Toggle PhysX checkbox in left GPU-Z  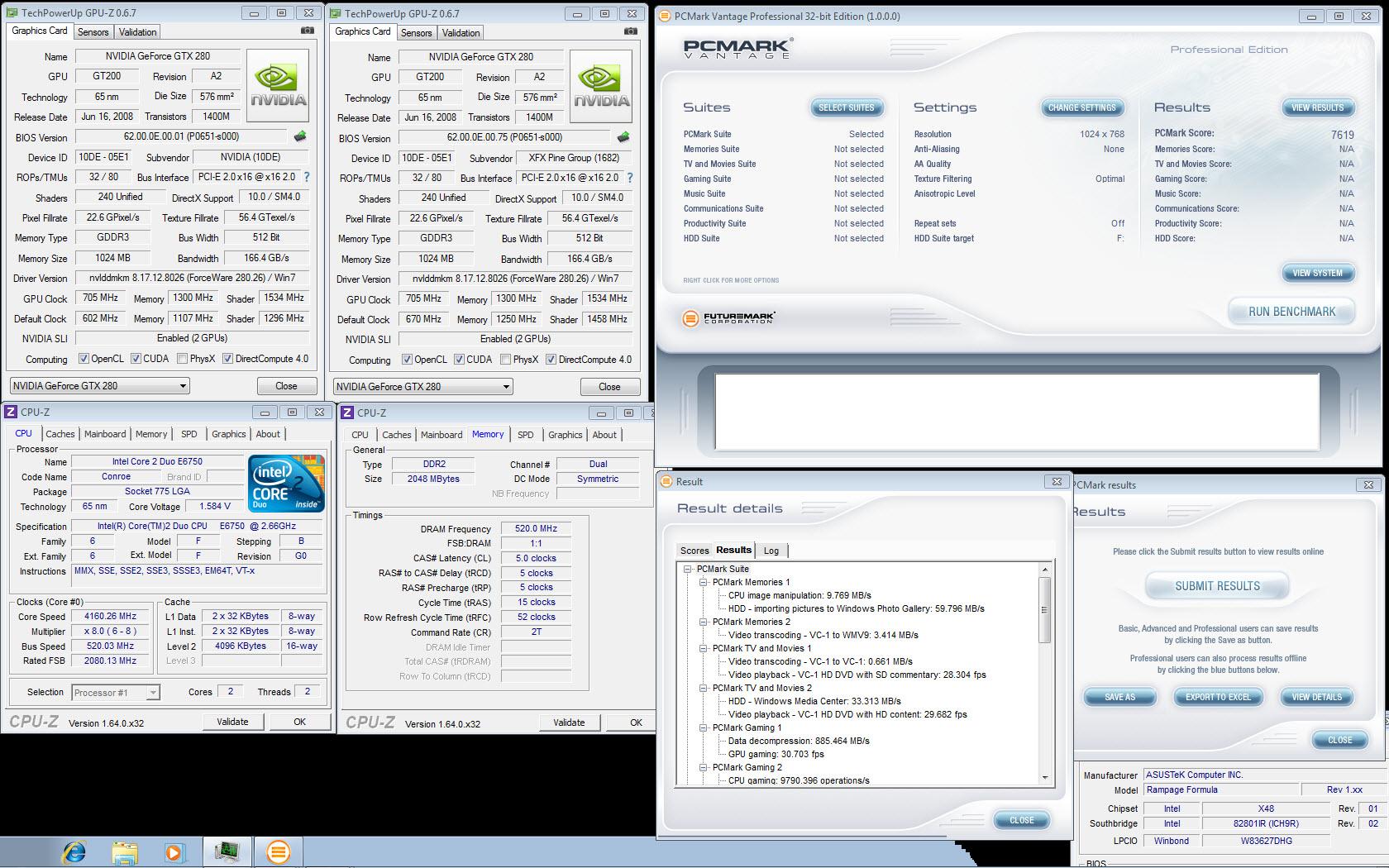[x=182, y=359]
